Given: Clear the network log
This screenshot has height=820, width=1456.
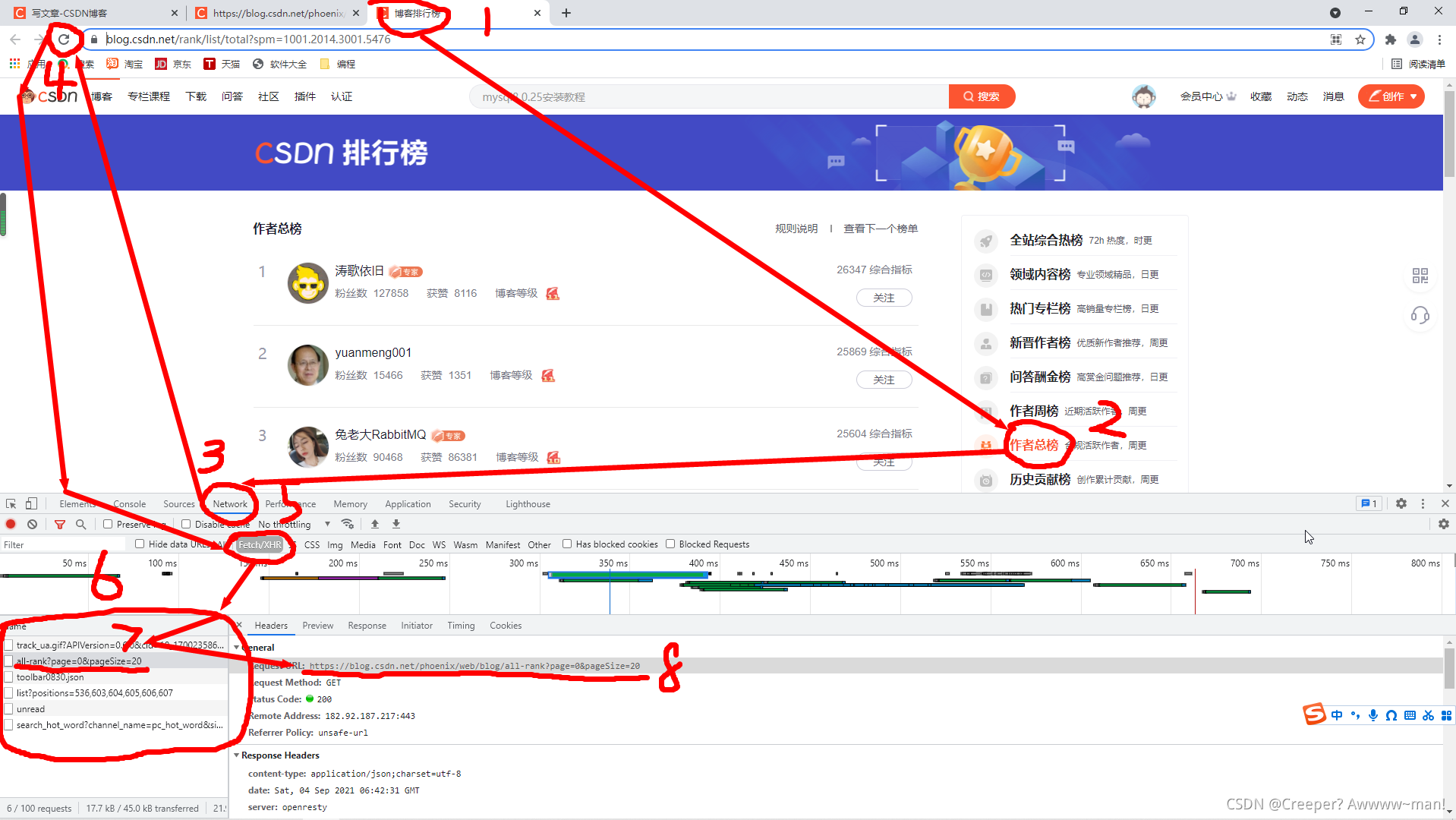Looking at the screenshot, I should 32,524.
